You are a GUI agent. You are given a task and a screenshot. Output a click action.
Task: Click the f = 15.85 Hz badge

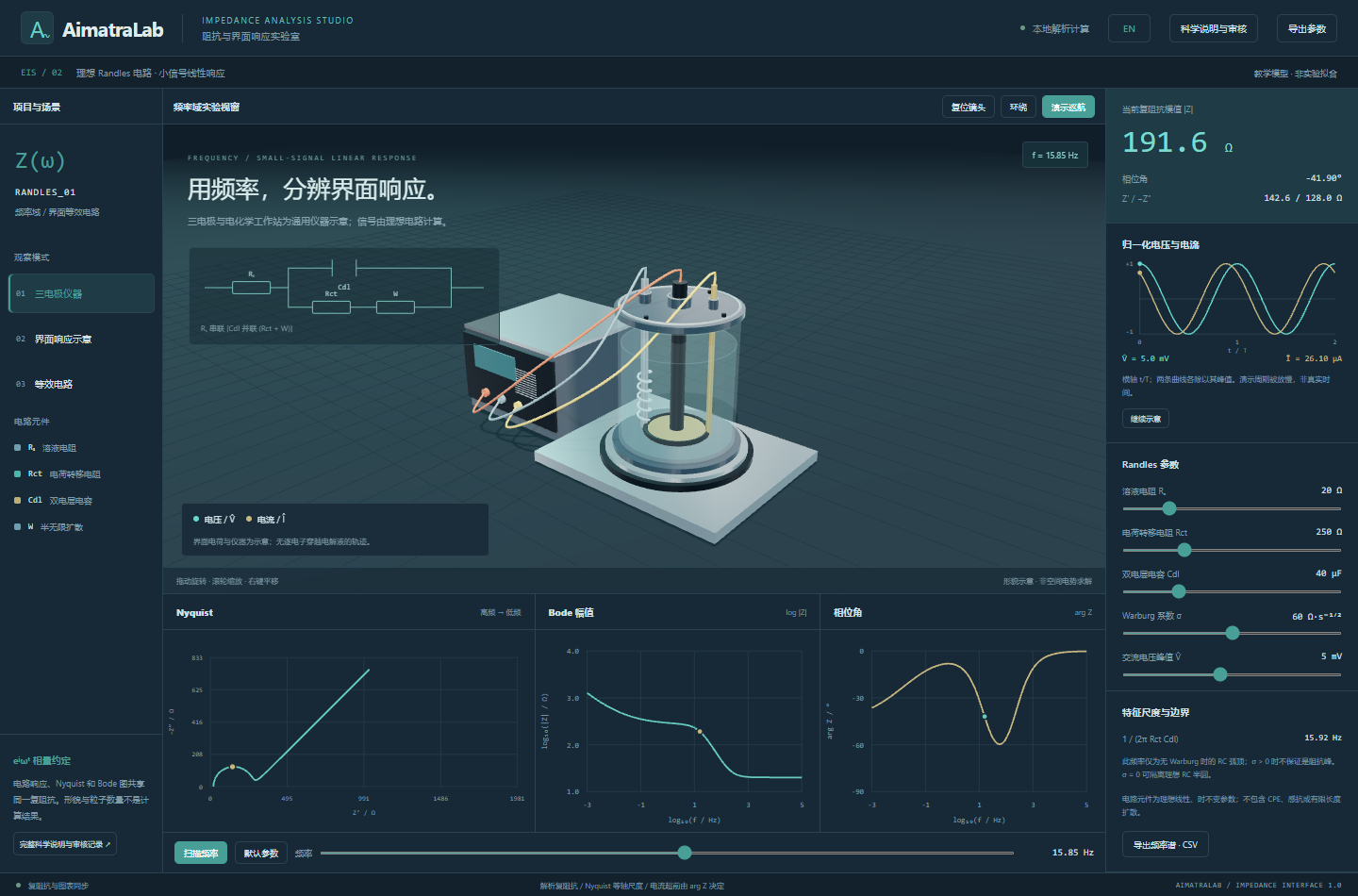point(1054,155)
